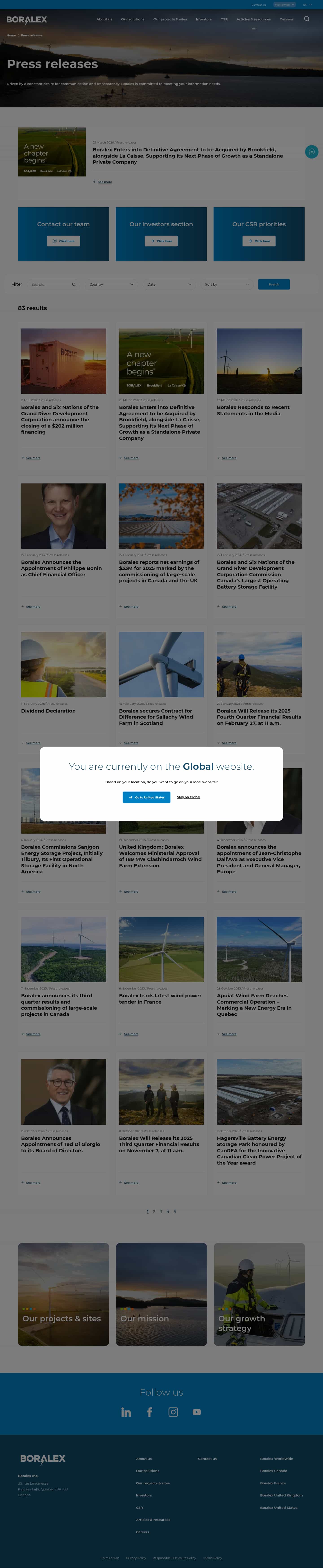Screen dimensions: 323x1568
Task: See more on Ted Di Giorgio appointment card
Action: pyautogui.click(x=31, y=1183)
